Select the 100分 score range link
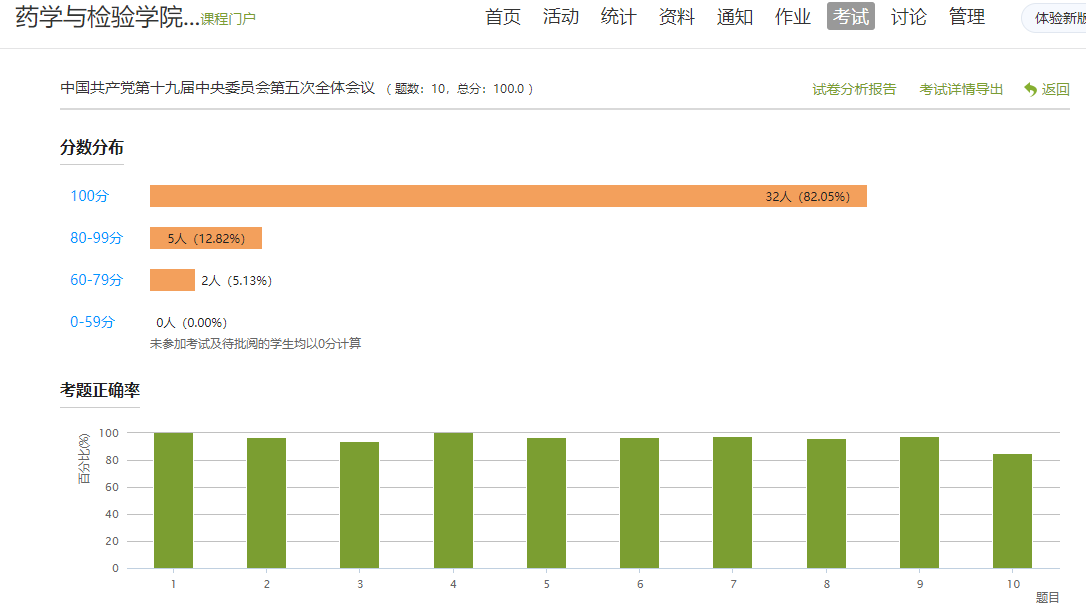 (90, 196)
